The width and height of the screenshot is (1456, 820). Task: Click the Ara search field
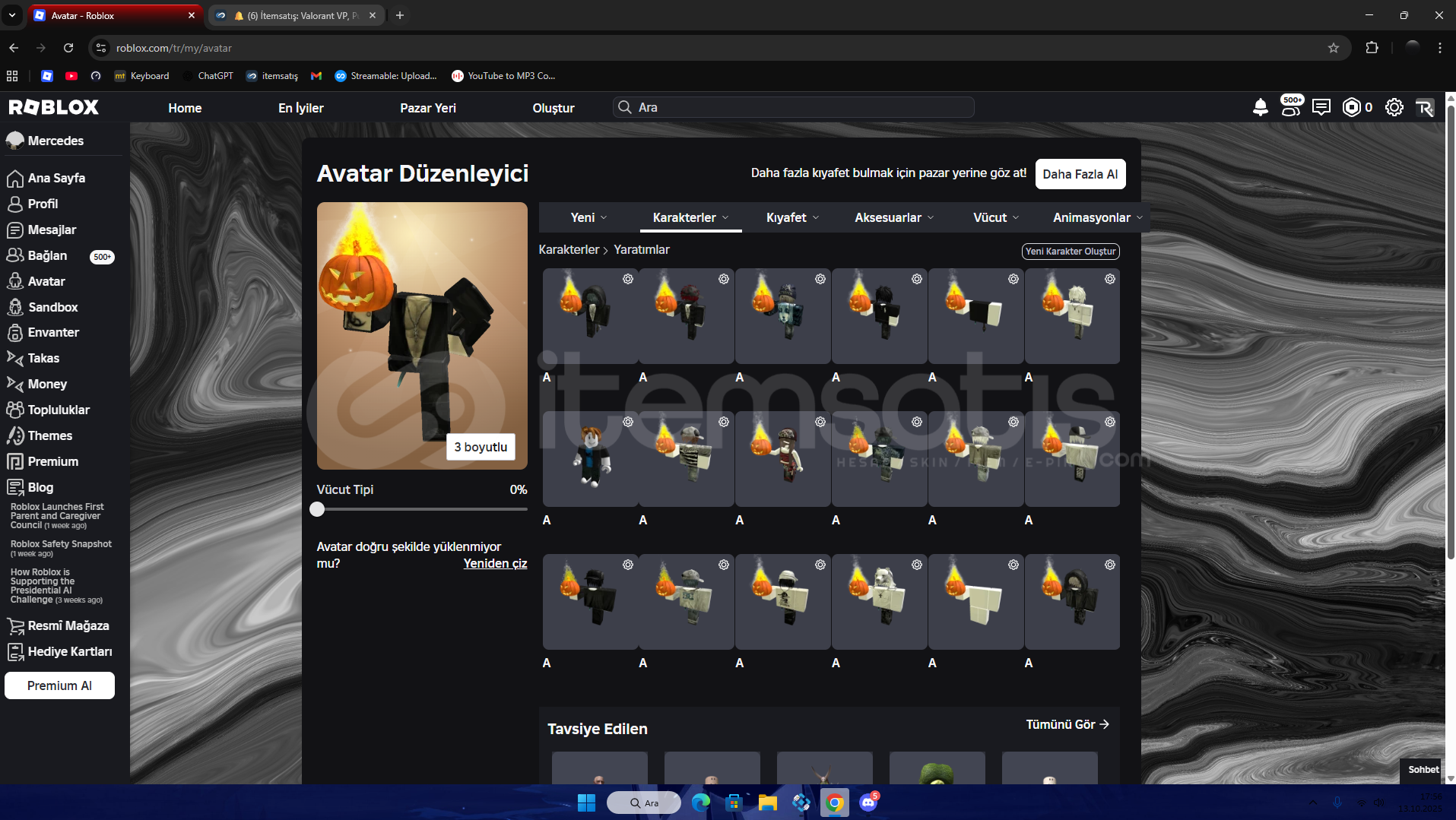pyautogui.click(x=793, y=107)
